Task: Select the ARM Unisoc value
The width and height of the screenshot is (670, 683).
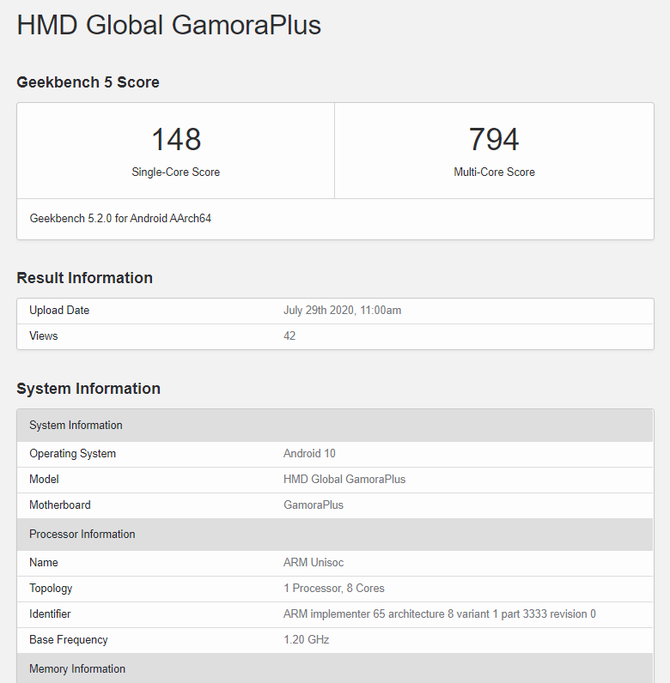Action: coord(314,562)
